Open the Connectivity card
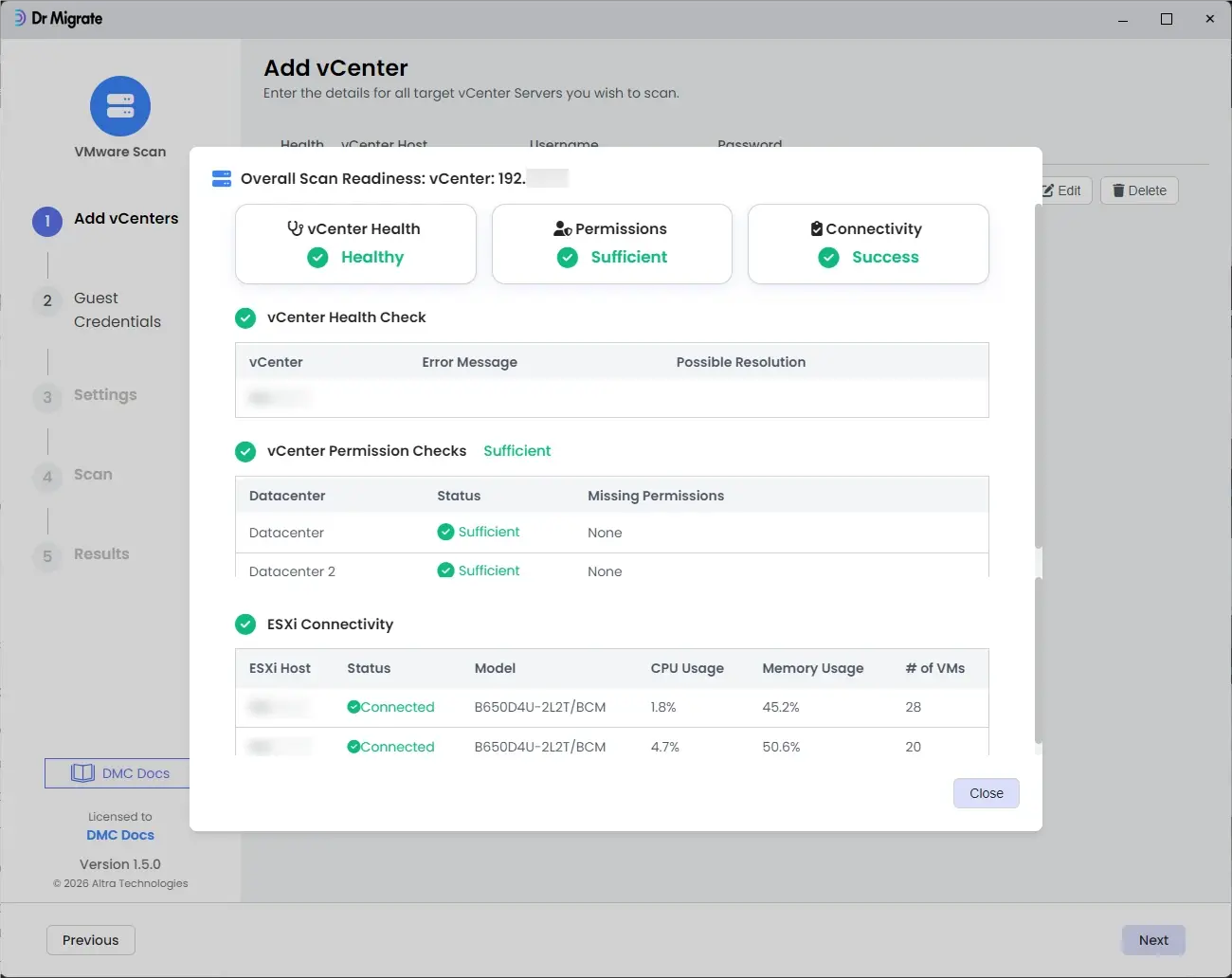 point(868,244)
